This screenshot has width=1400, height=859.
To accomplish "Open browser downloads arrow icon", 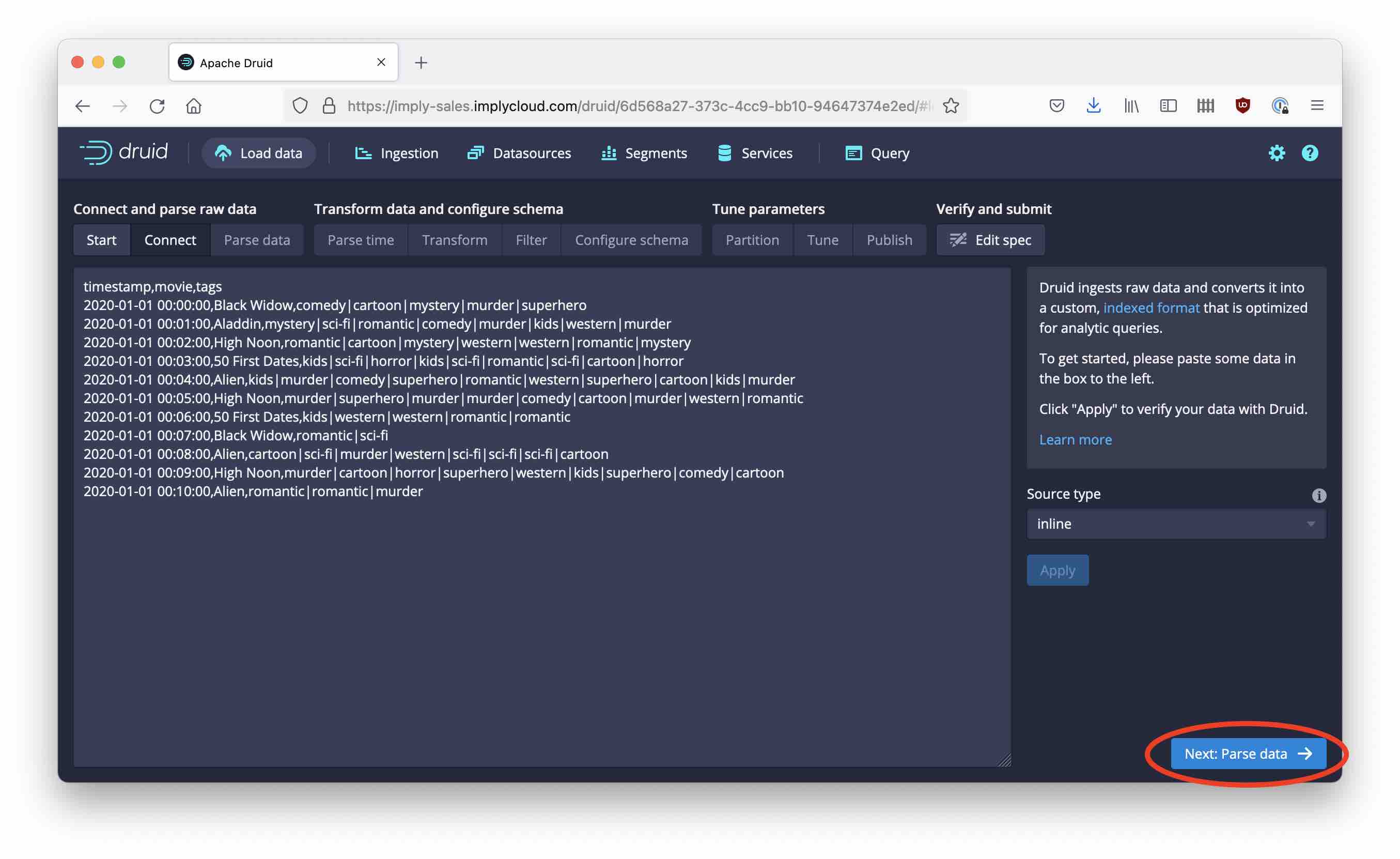I will click(x=1093, y=106).
